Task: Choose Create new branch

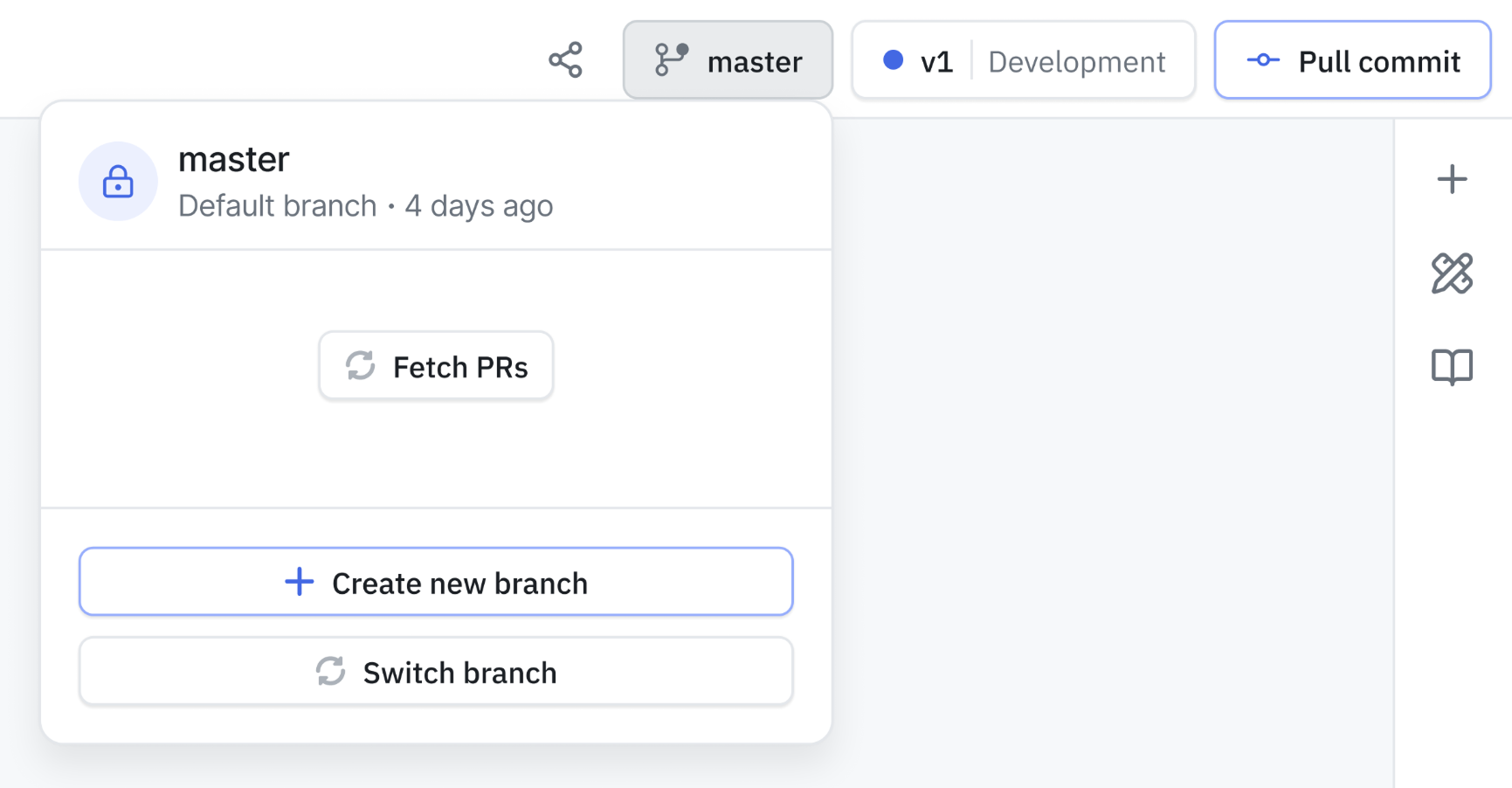Action: (436, 583)
